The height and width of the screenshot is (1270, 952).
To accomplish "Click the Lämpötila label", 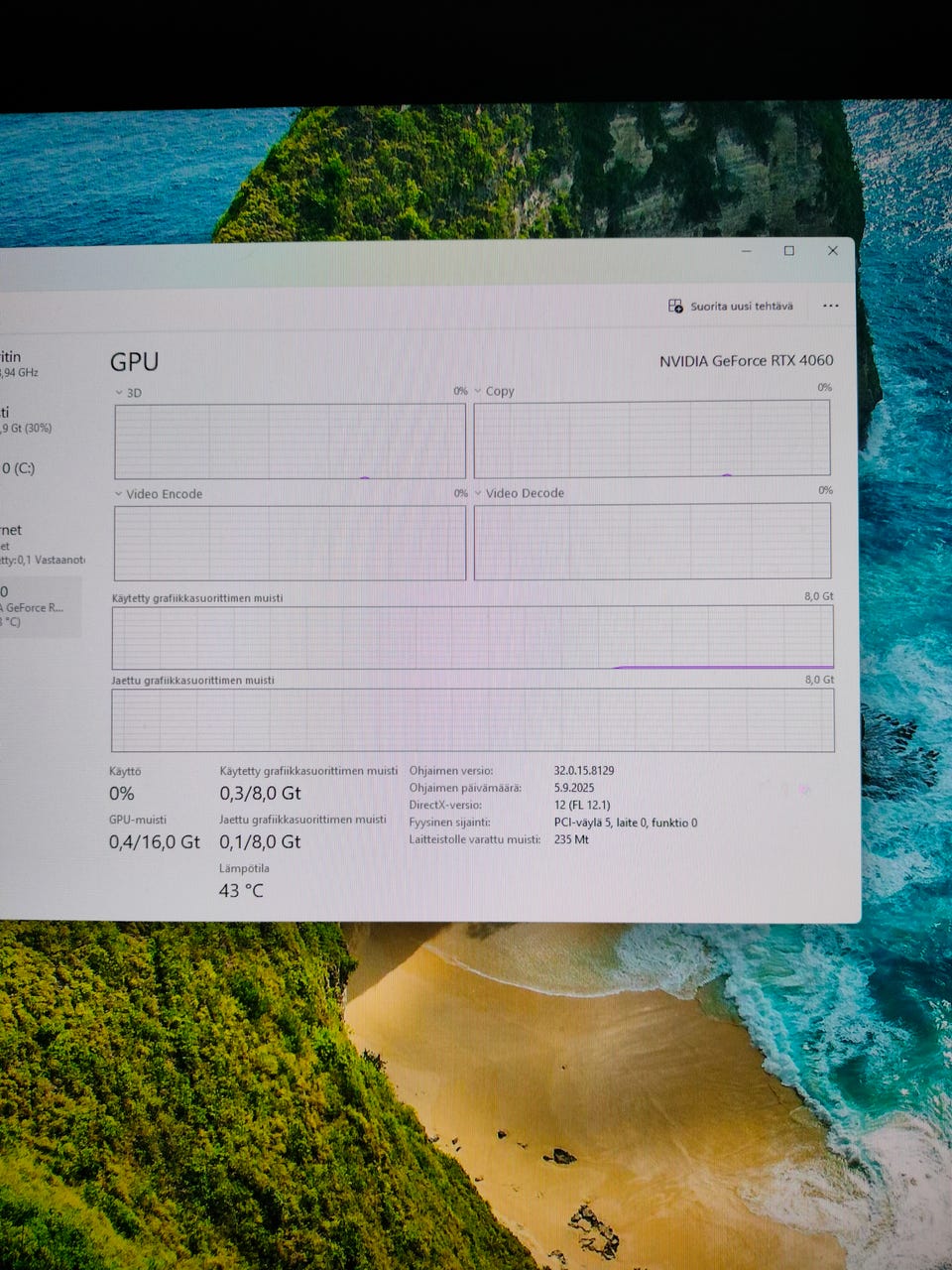I will (x=244, y=868).
